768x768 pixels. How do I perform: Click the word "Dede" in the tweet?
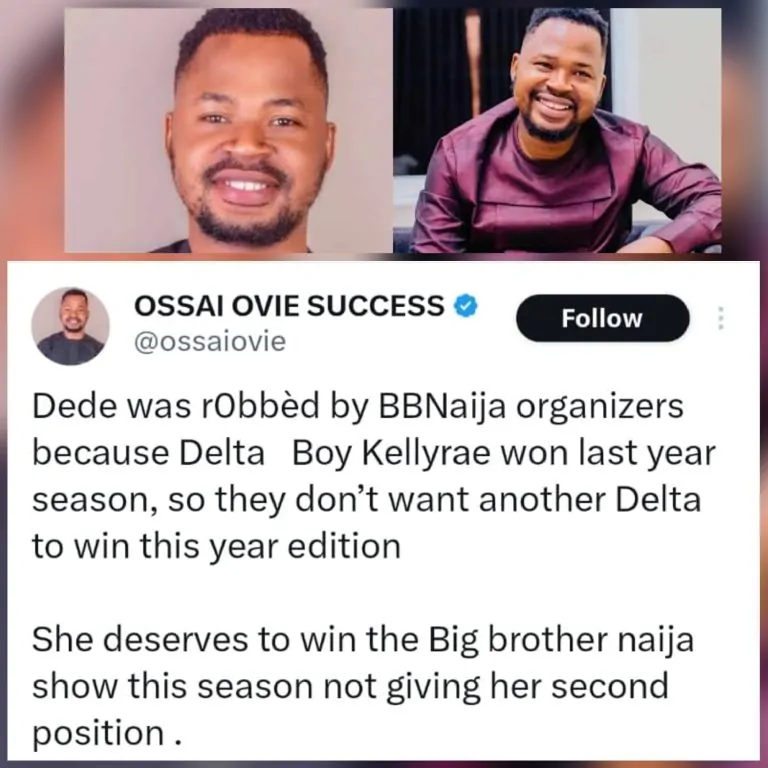click(72, 411)
